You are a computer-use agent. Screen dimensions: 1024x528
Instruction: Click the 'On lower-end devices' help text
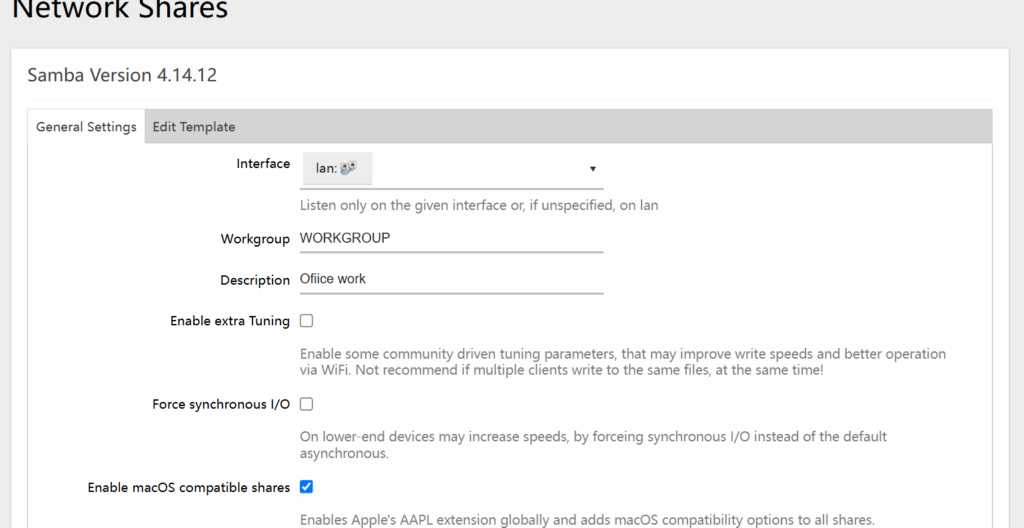tap(593, 444)
